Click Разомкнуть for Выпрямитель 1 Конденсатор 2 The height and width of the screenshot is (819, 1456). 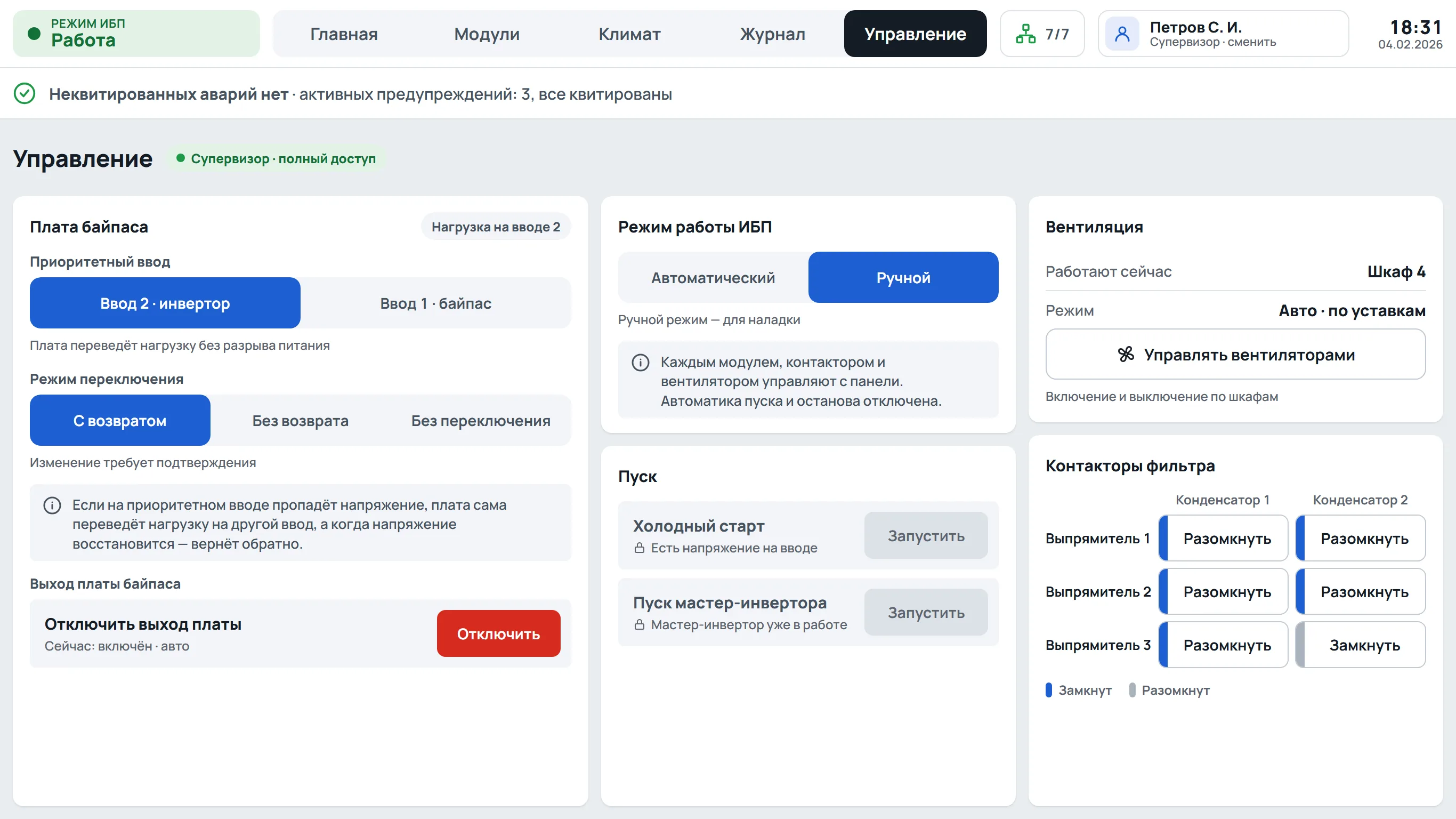[x=1361, y=538]
